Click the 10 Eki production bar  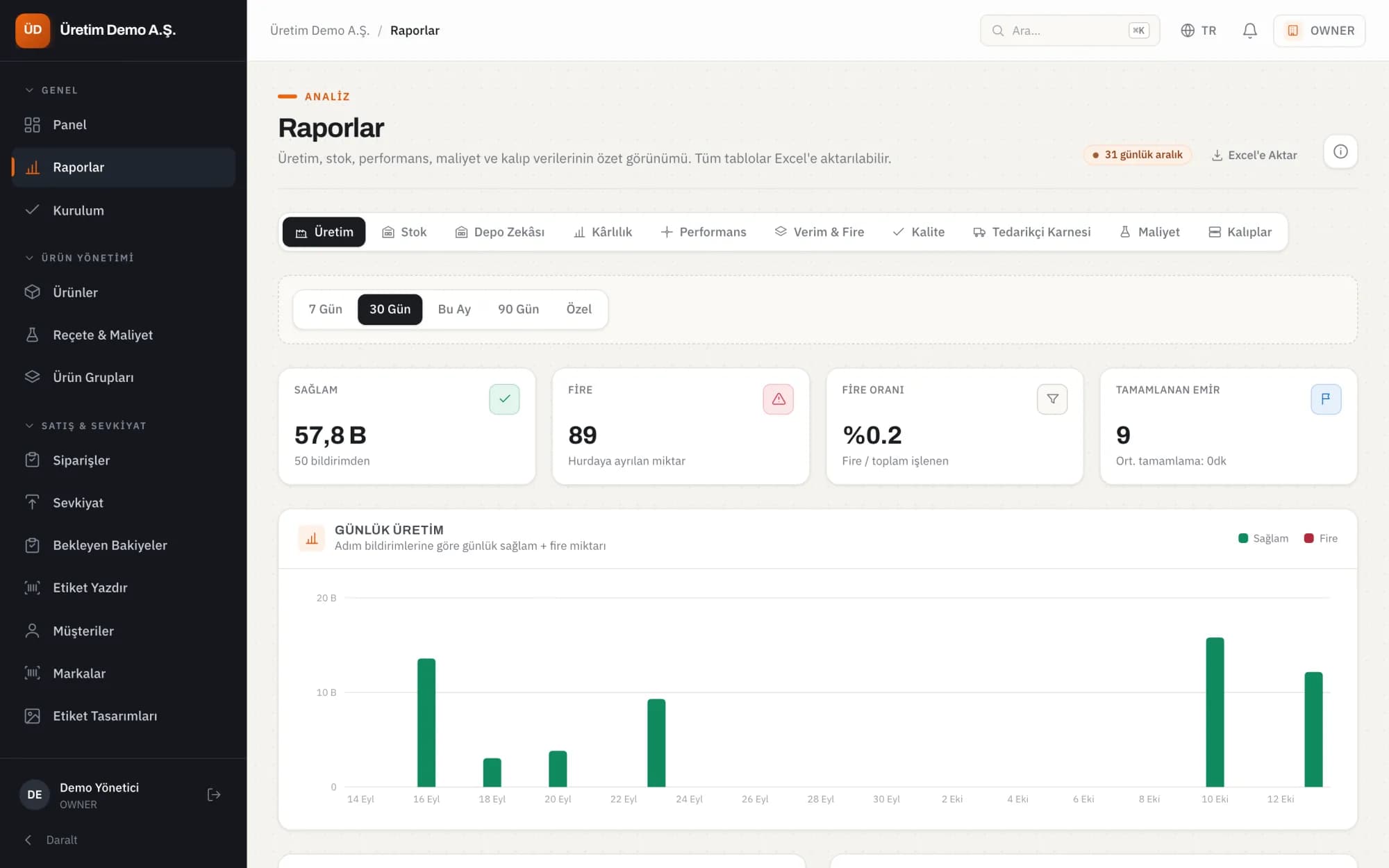pyautogui.click(x=1215, y=712)
